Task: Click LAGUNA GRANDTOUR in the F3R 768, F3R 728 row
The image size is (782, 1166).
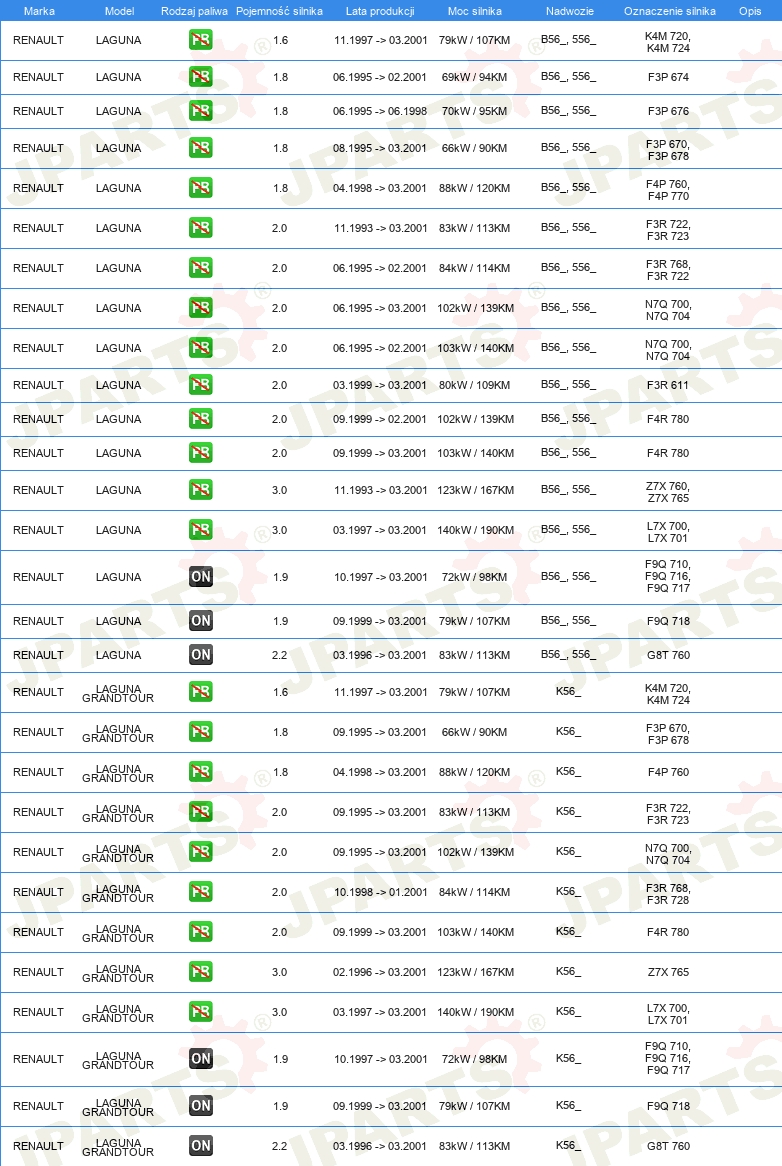Action: [118, 893]
